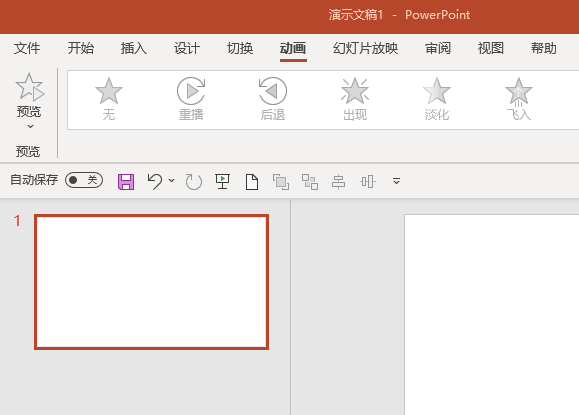Start slideshow from beginning icon
The image size is (579, 415).
(222, 181)
